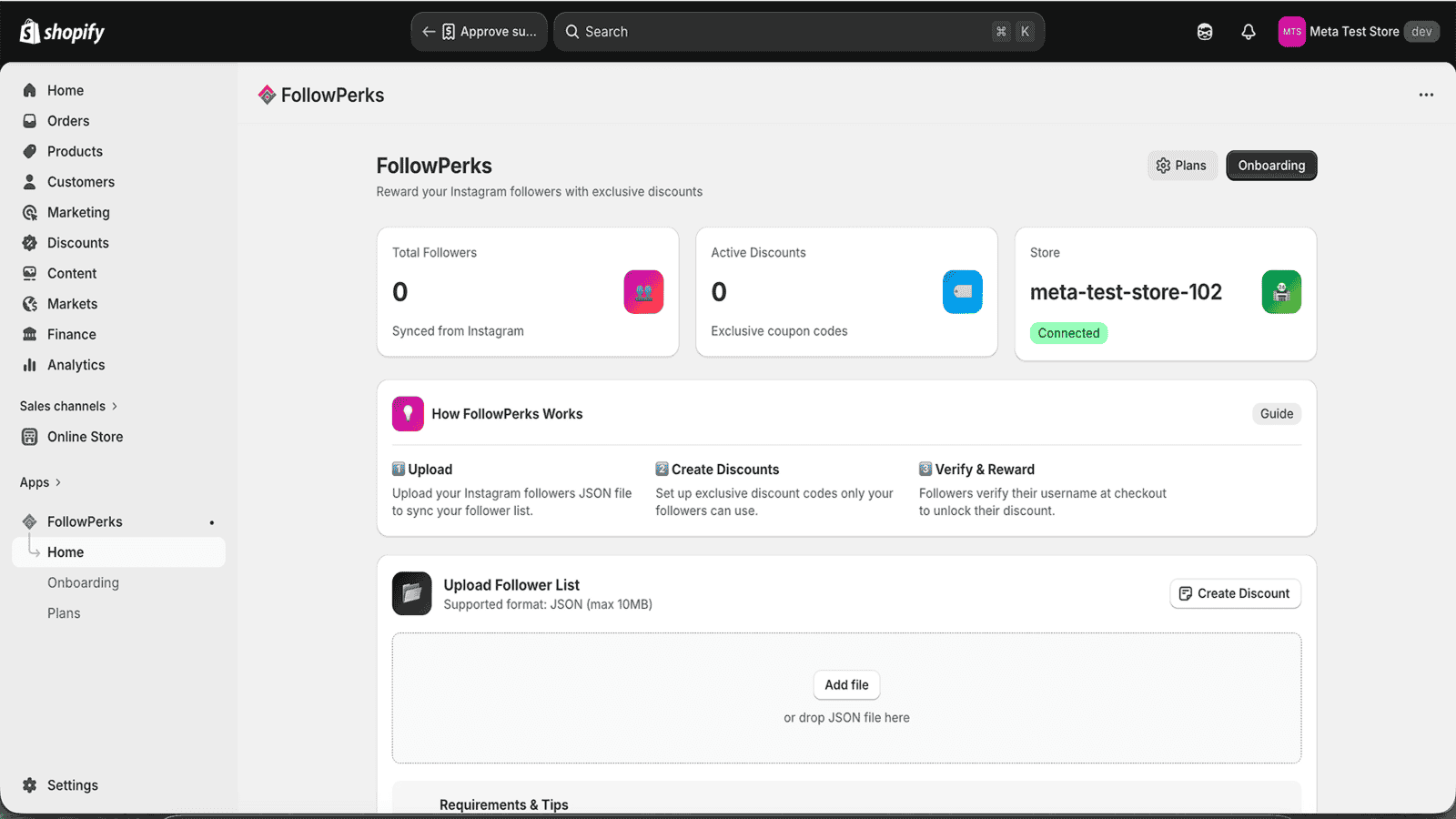
Task: Click the Search field in the top bar
Action: pyautogui.click(x=783, y=32)
